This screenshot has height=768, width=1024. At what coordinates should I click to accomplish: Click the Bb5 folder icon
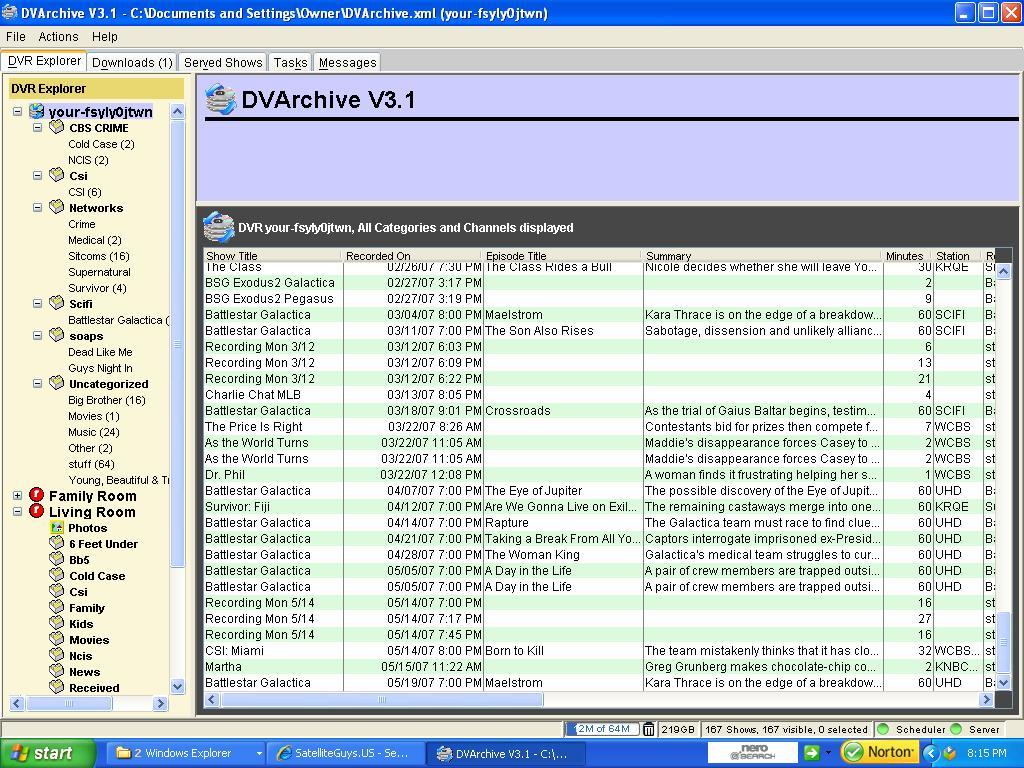click(57, 559)
